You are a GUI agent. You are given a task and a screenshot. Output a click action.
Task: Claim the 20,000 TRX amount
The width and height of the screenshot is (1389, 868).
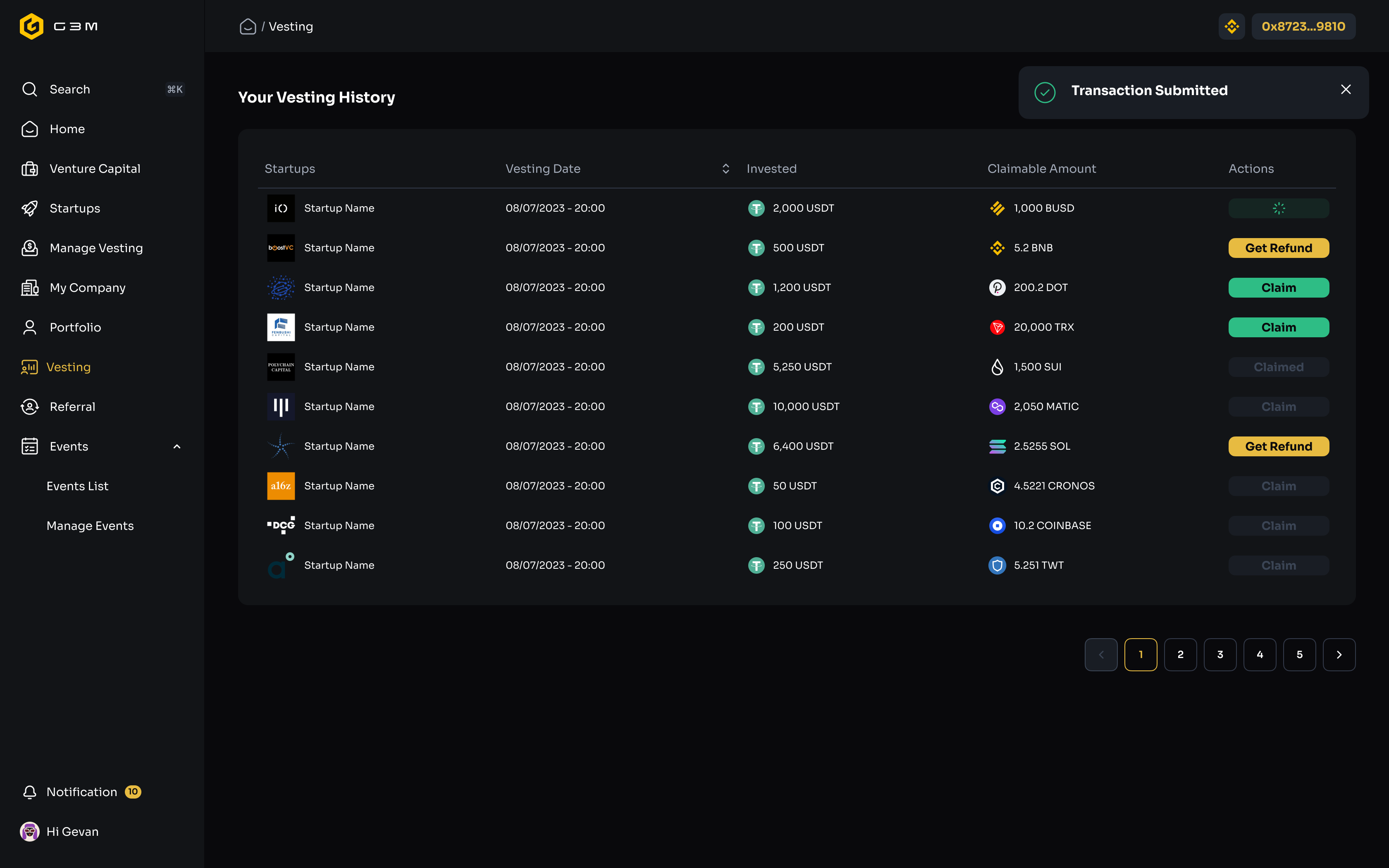(x=1278, y=327)
